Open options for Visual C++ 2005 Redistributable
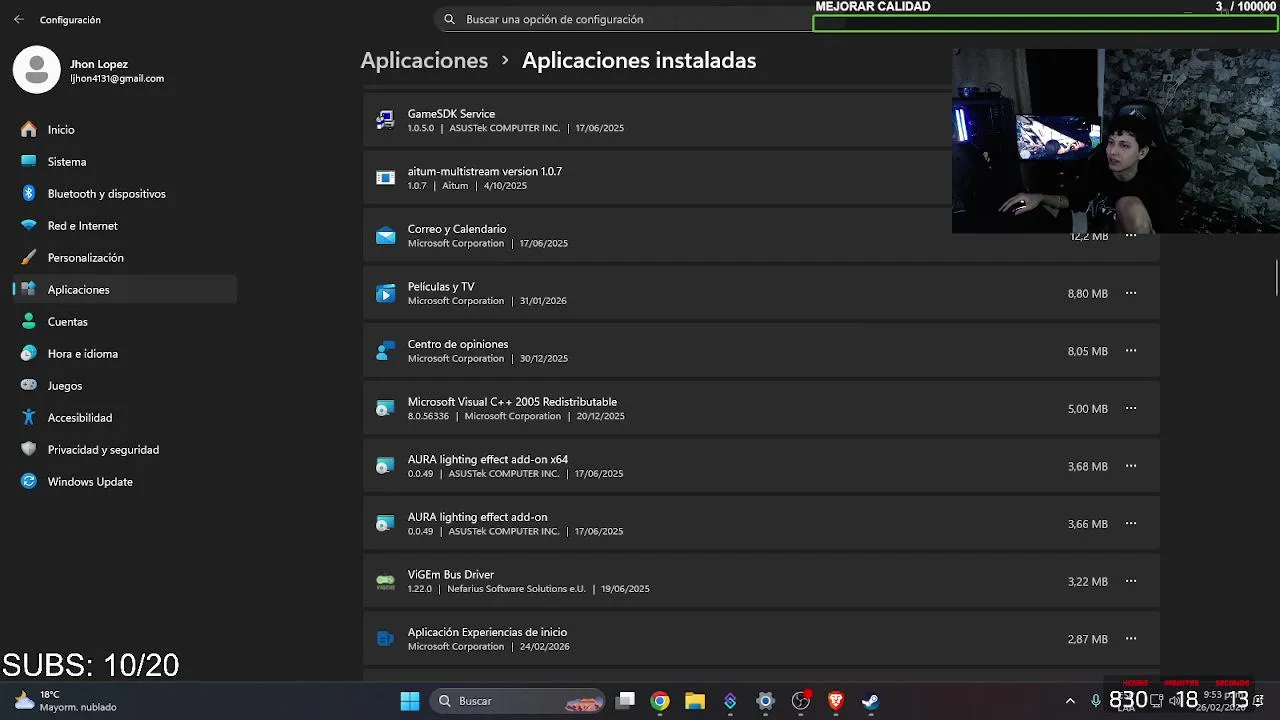Screen dimensions: 1280x720 1131,408
